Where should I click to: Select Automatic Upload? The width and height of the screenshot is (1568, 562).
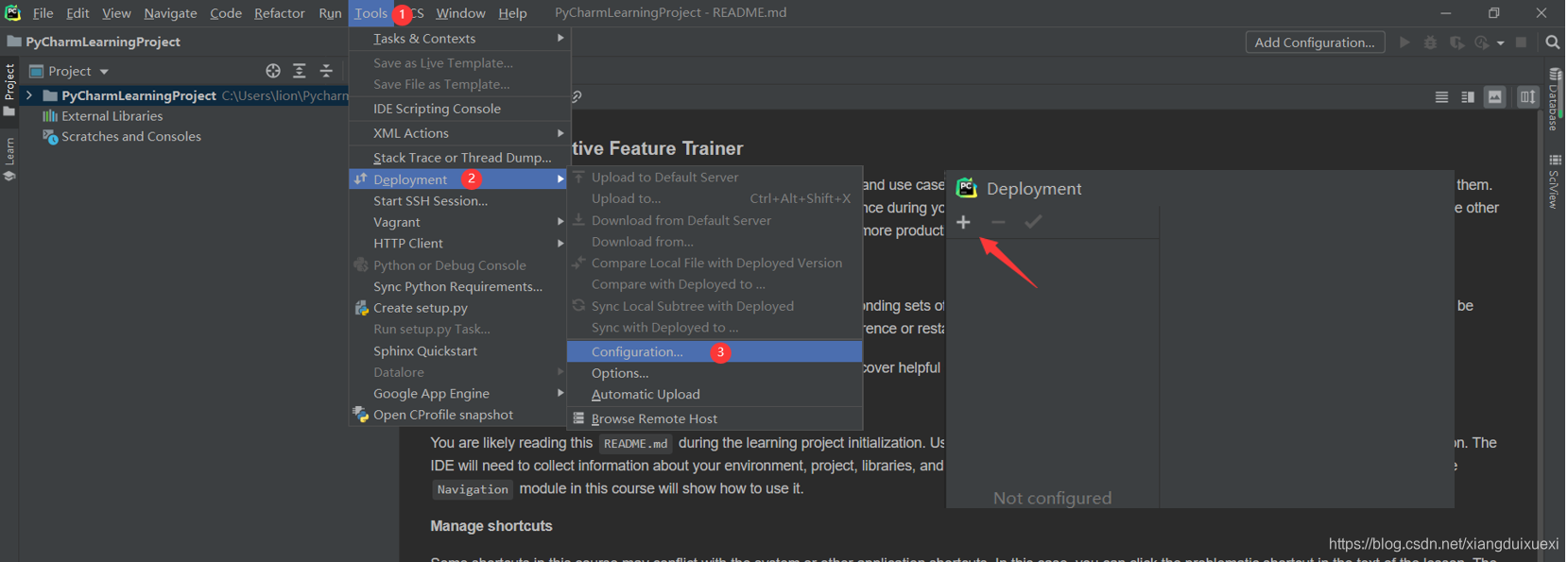pos(715,395)
